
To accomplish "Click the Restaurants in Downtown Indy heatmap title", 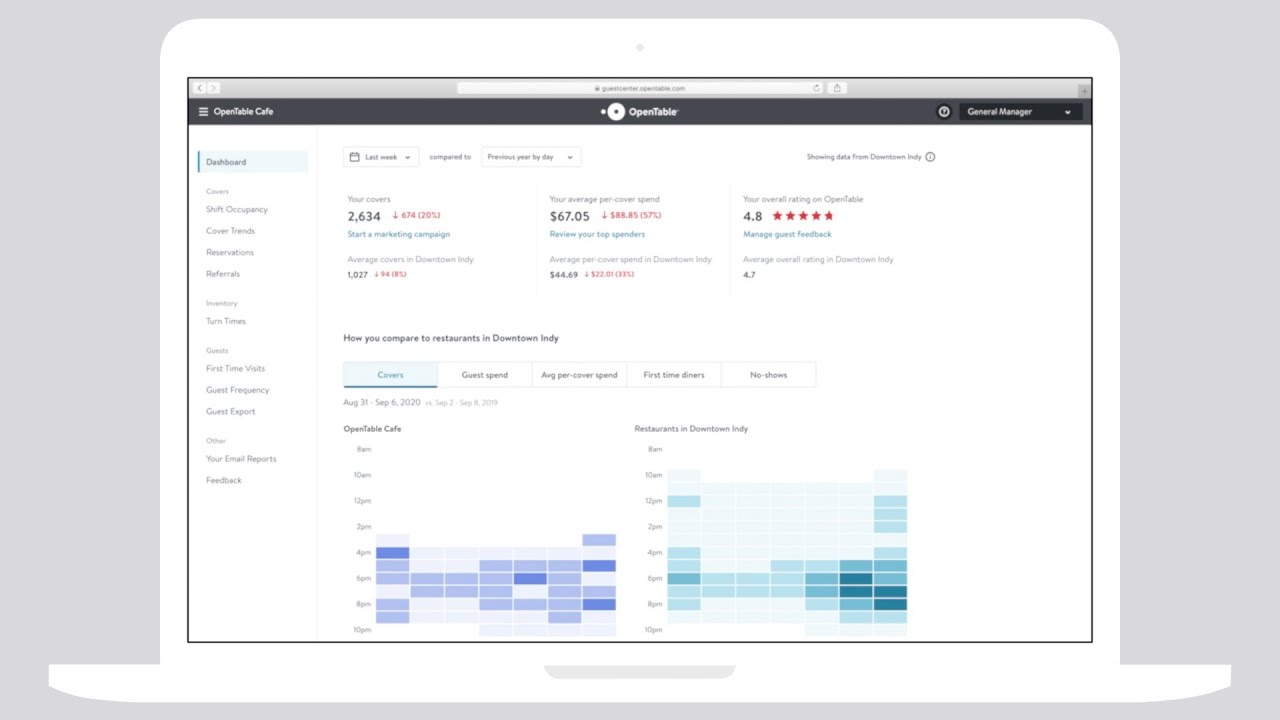I will coord(691,429).
